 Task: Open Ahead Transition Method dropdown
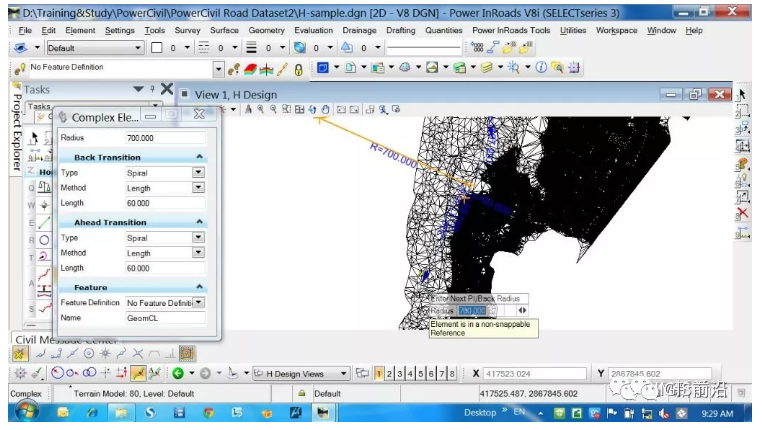[198, 253]
